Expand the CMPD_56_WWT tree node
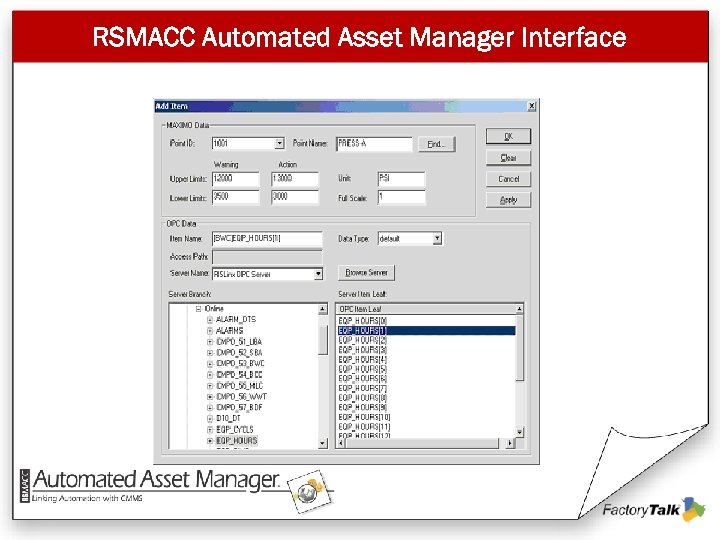 (x=210, y=397)
